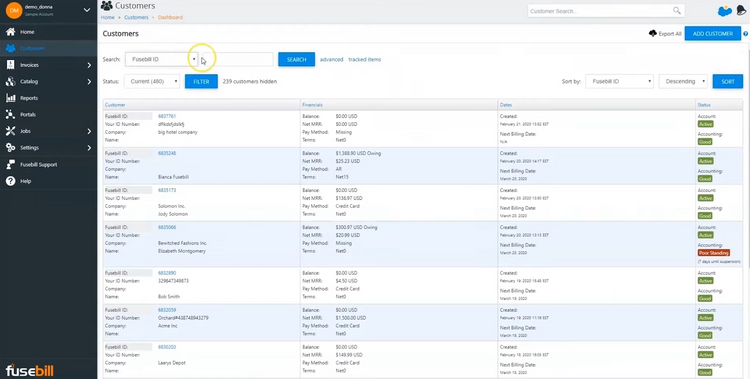Image resolution: width=750 pixels, height=379 pixels.
Task: Click the Customers people icon in sidebar
Action: (11, 48)
